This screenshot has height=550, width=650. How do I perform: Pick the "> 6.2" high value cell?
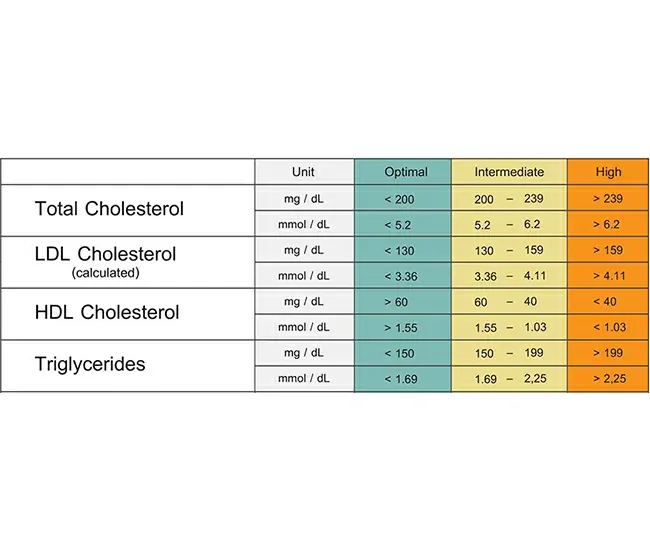coord(608,225)
